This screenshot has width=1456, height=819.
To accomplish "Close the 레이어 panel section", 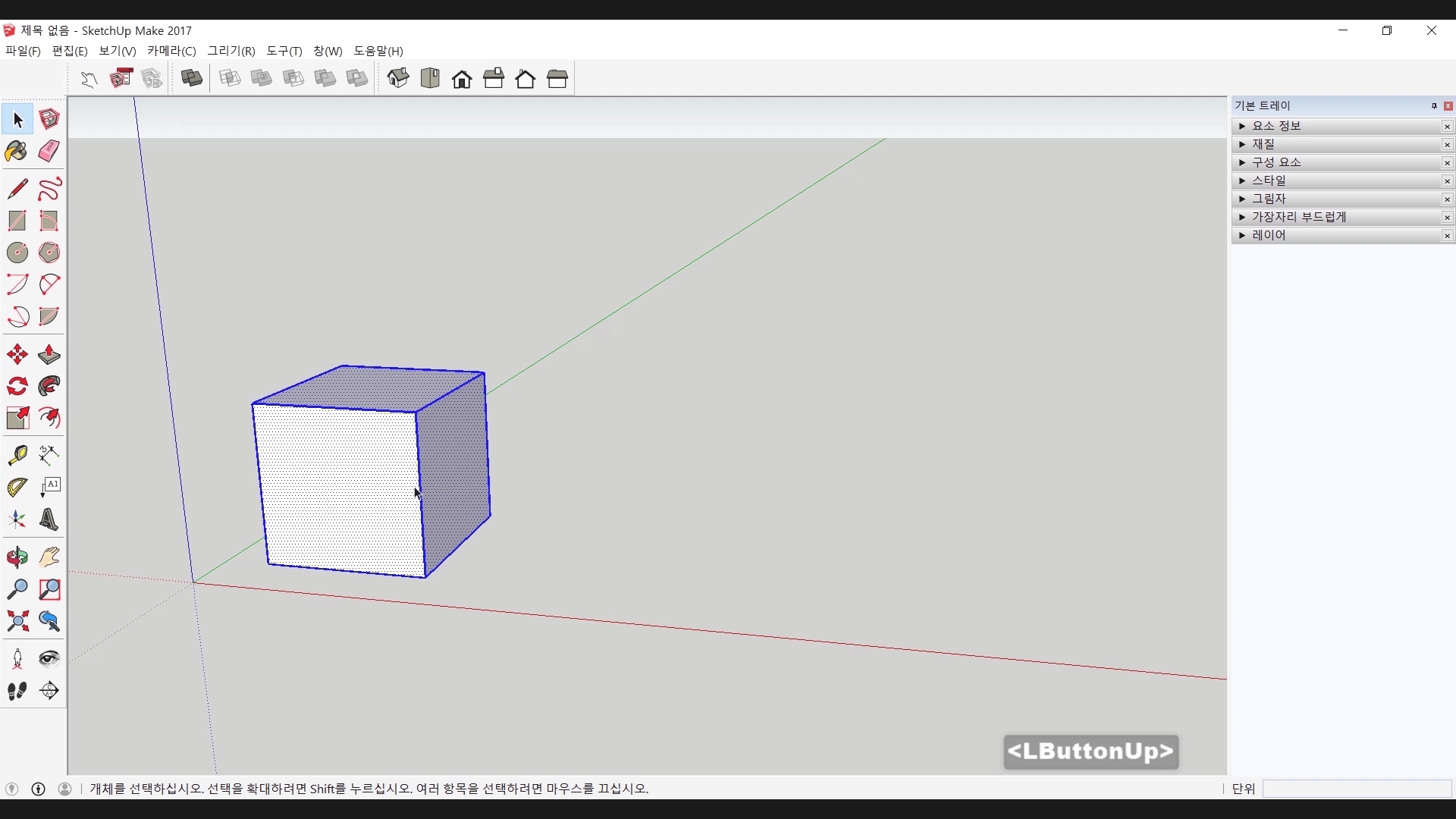I will (x=1448, y=236).
